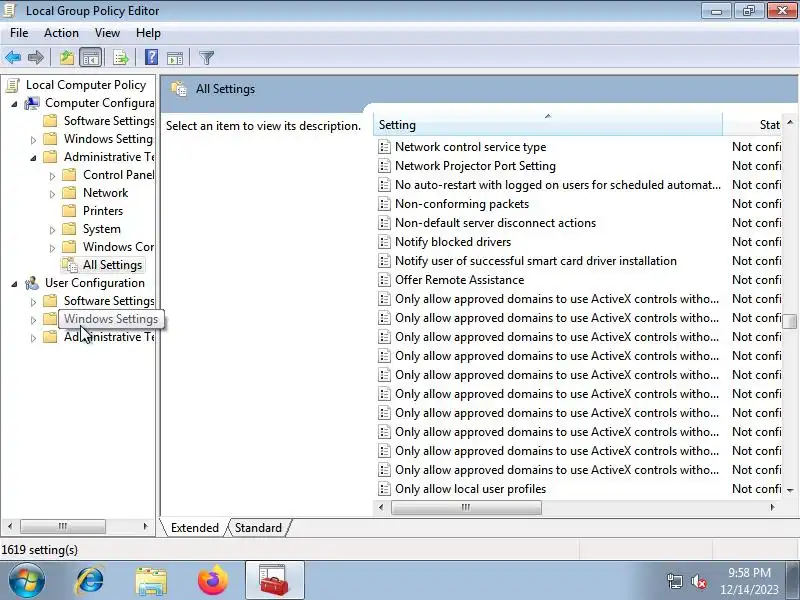
Task: Launch Internet Explorer from the taskbar
Action: 90,581
